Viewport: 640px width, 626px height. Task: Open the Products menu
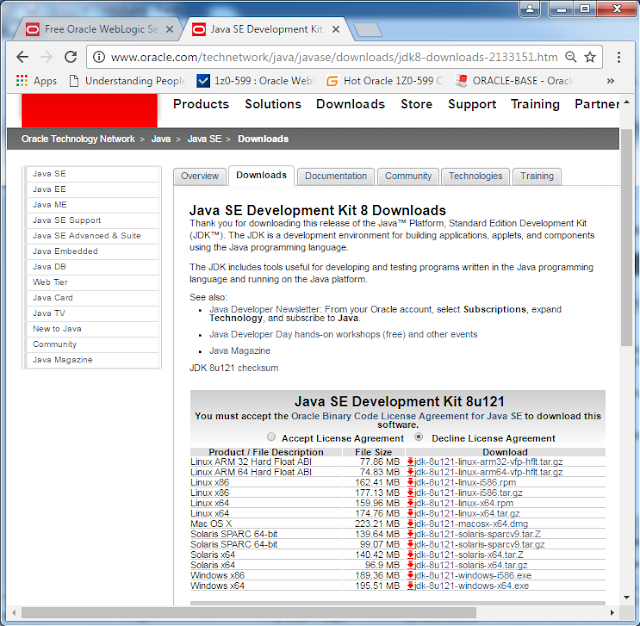[201, 104]
